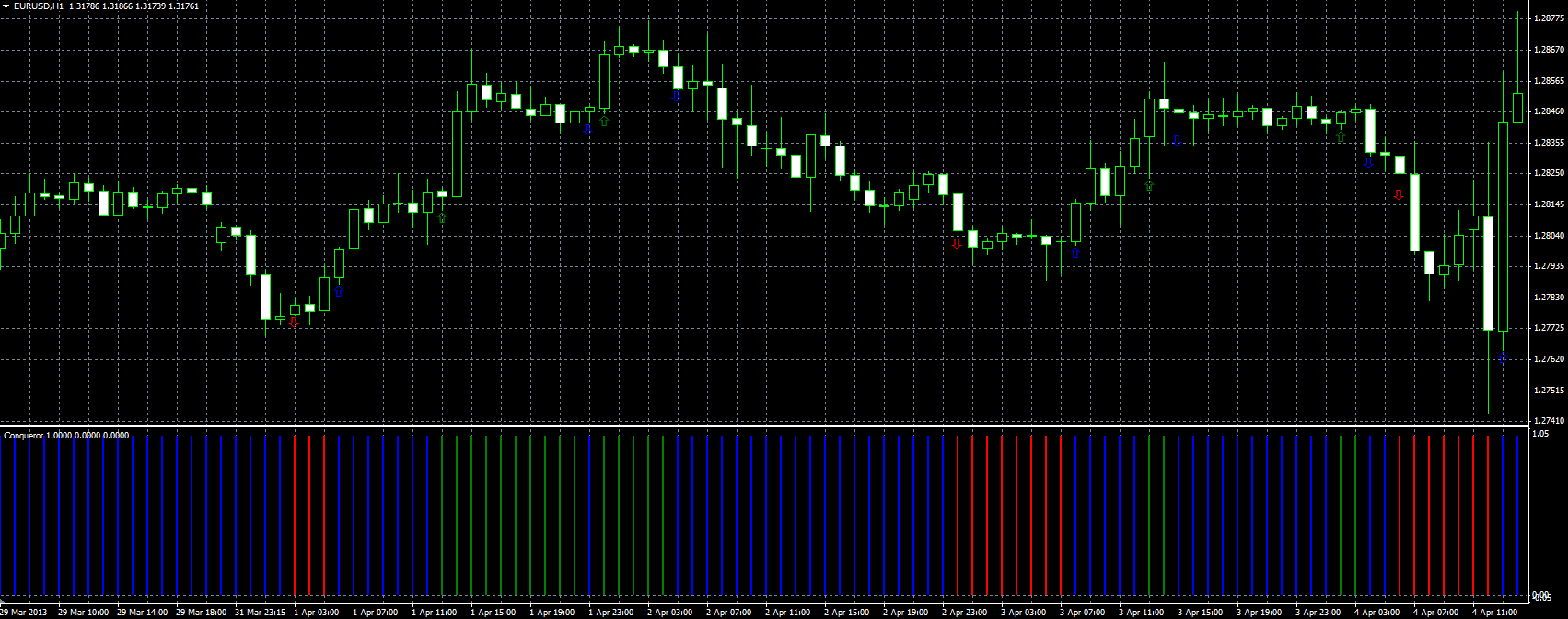Click the close price value 1.31761

click(x=183, y=6)
